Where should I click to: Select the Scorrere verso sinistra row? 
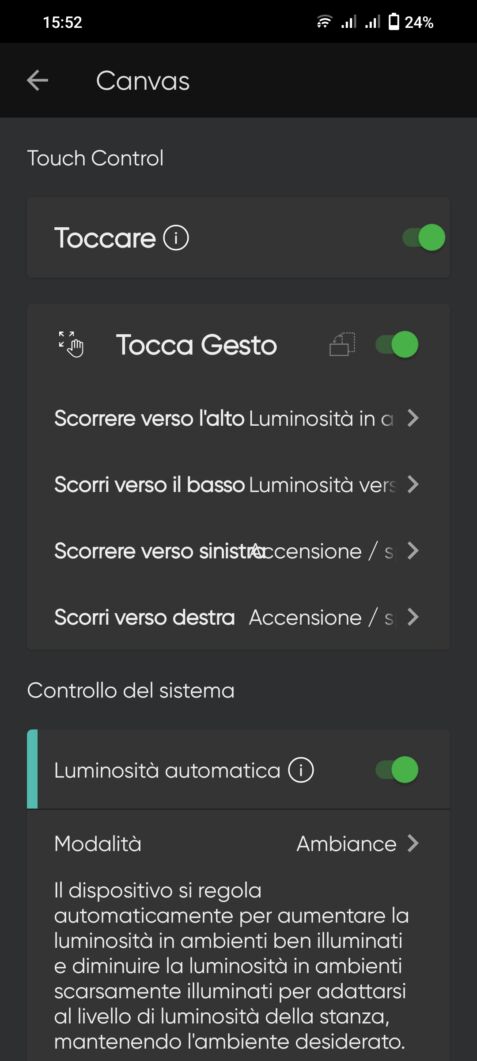pos(238,551)
